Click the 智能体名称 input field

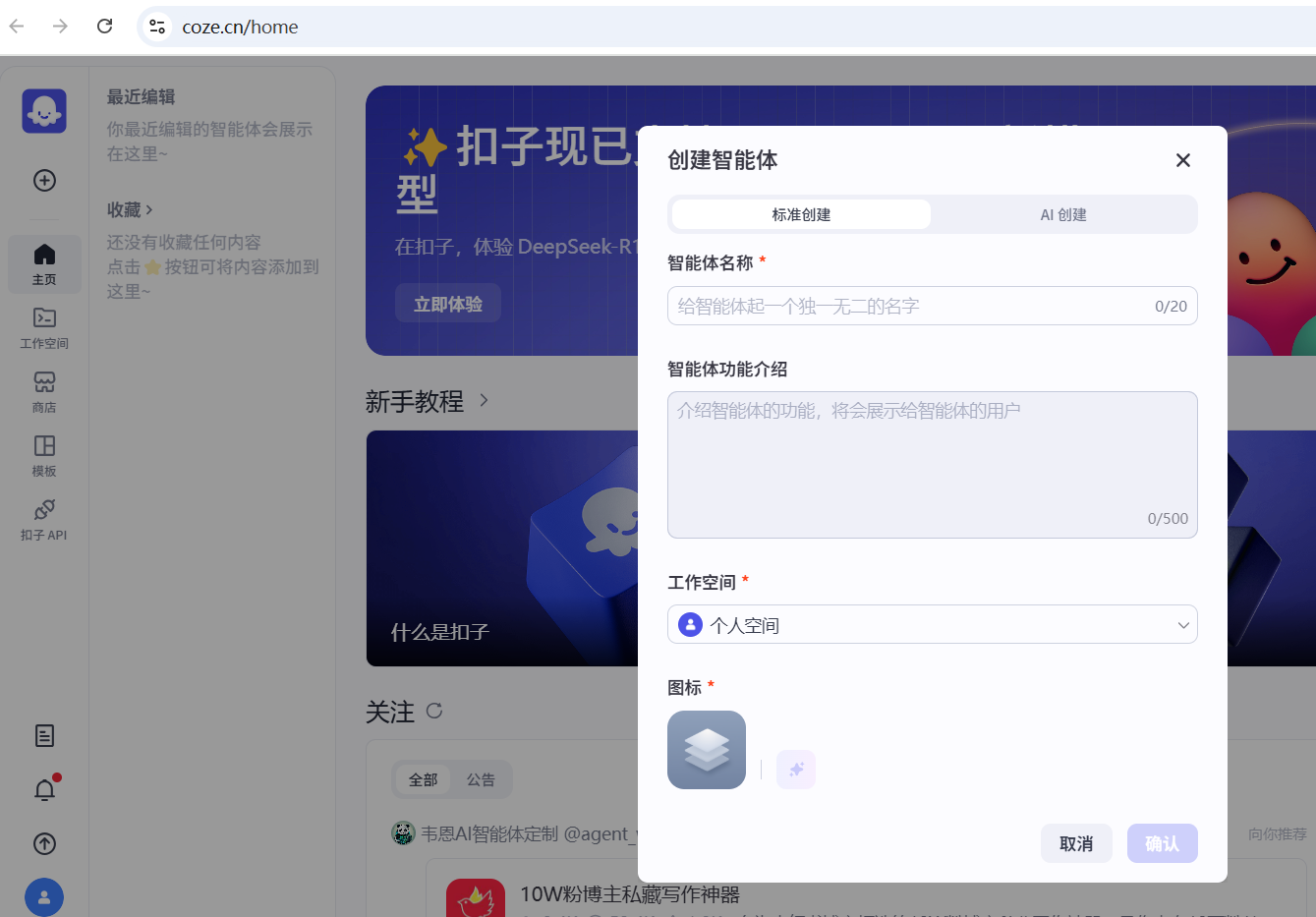pos(933,306)
